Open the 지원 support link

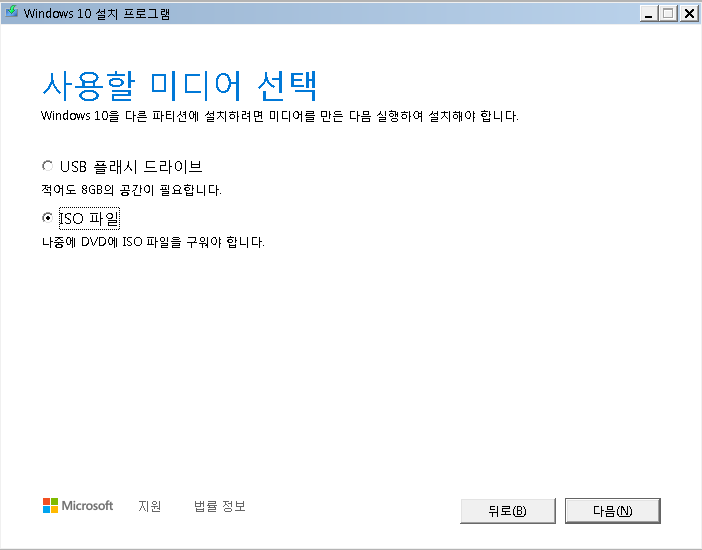[x=150, y=506]
